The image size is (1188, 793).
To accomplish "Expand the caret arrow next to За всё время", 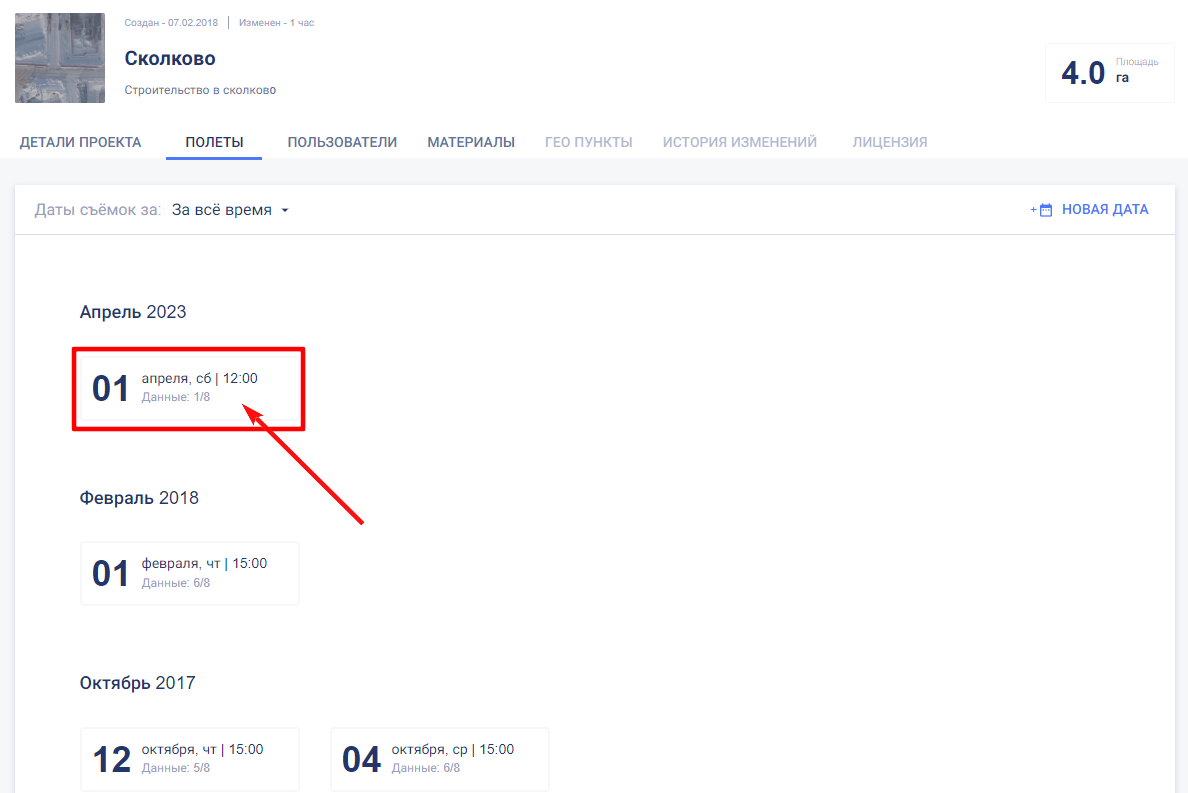I will tap(285, 211).
